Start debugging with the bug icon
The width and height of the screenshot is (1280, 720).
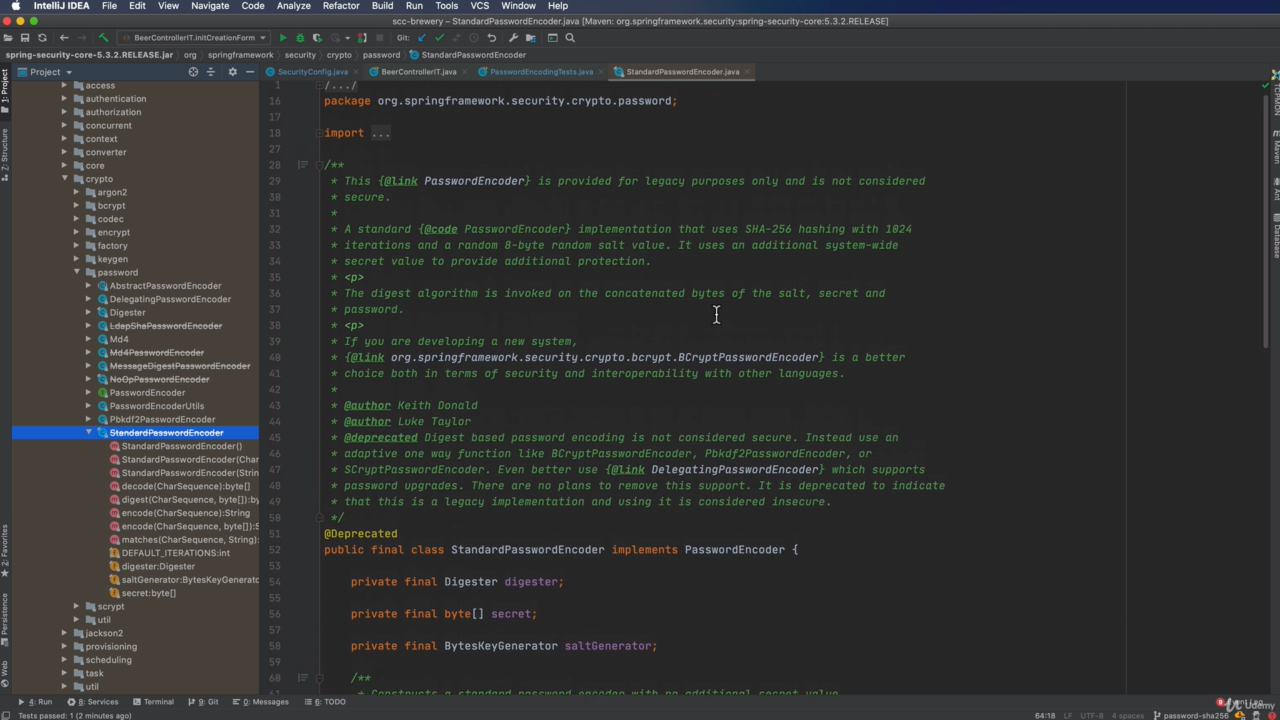coord(300,38)
